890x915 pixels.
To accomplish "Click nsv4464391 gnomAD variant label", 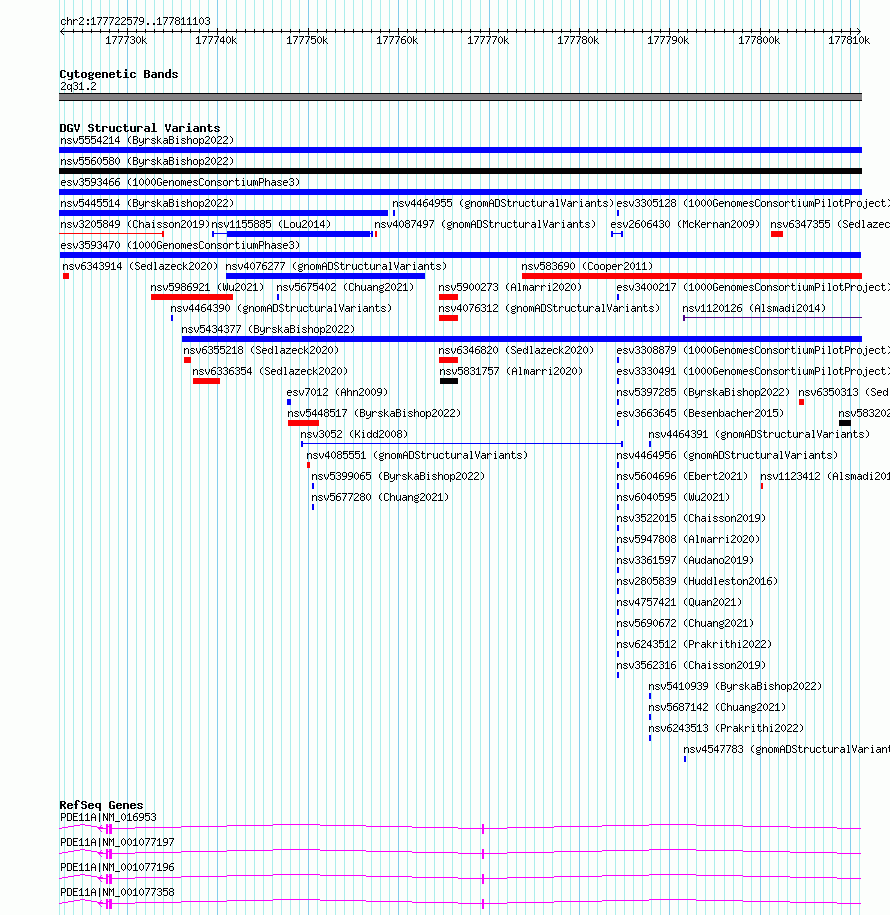I will (759, 435).
